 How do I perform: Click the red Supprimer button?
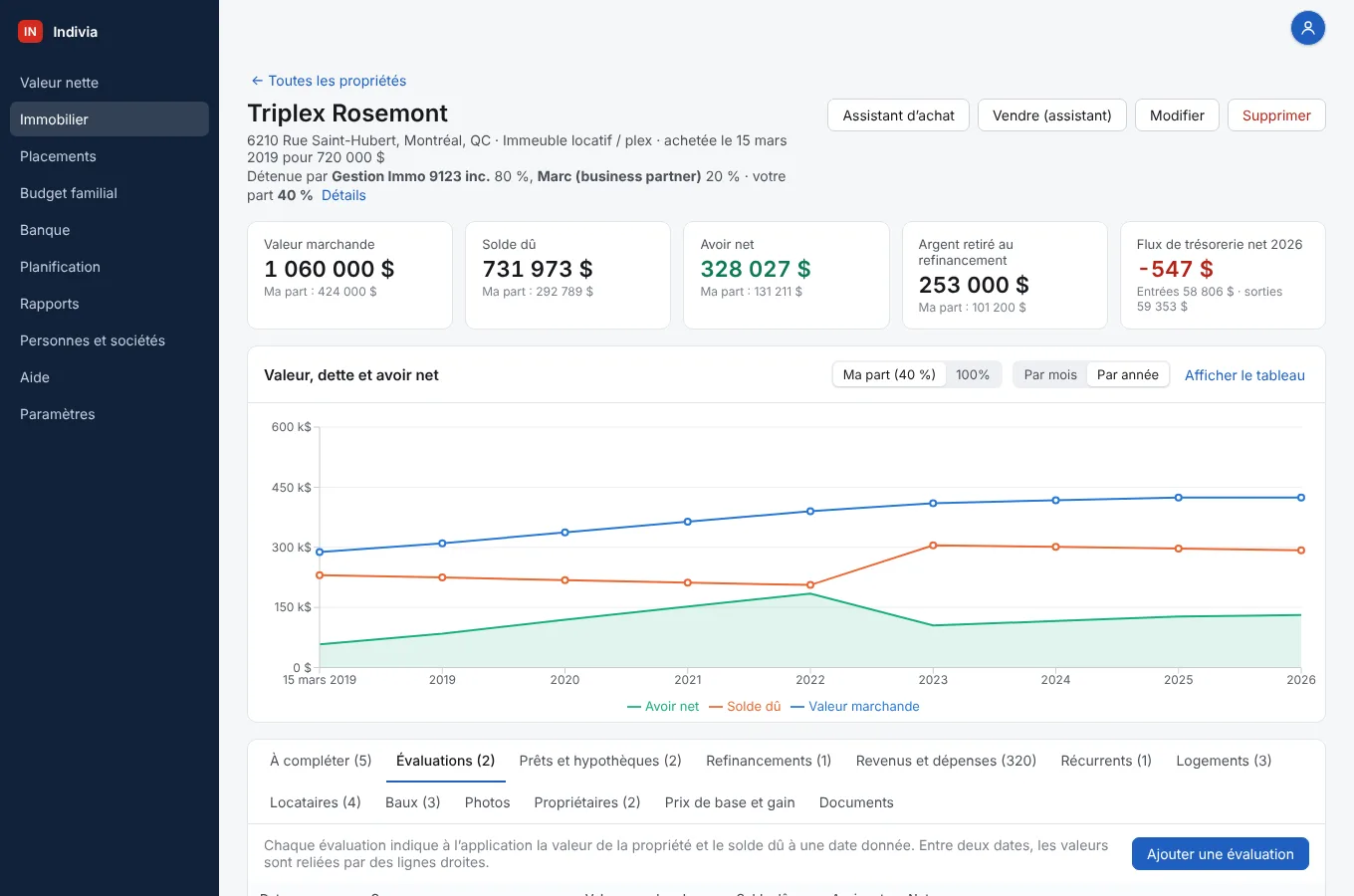1276,115
